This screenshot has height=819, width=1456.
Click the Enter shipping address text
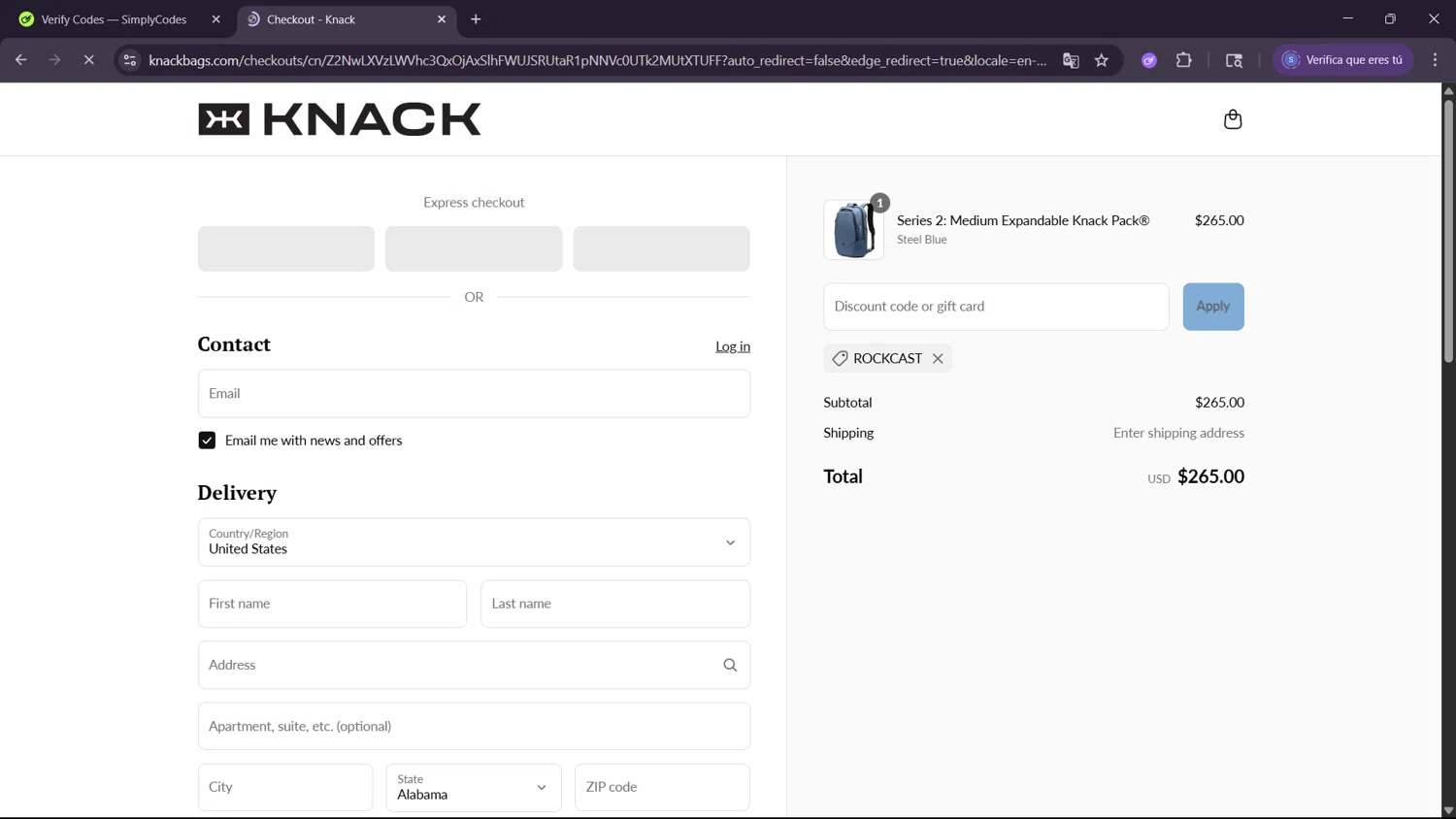1178,433
